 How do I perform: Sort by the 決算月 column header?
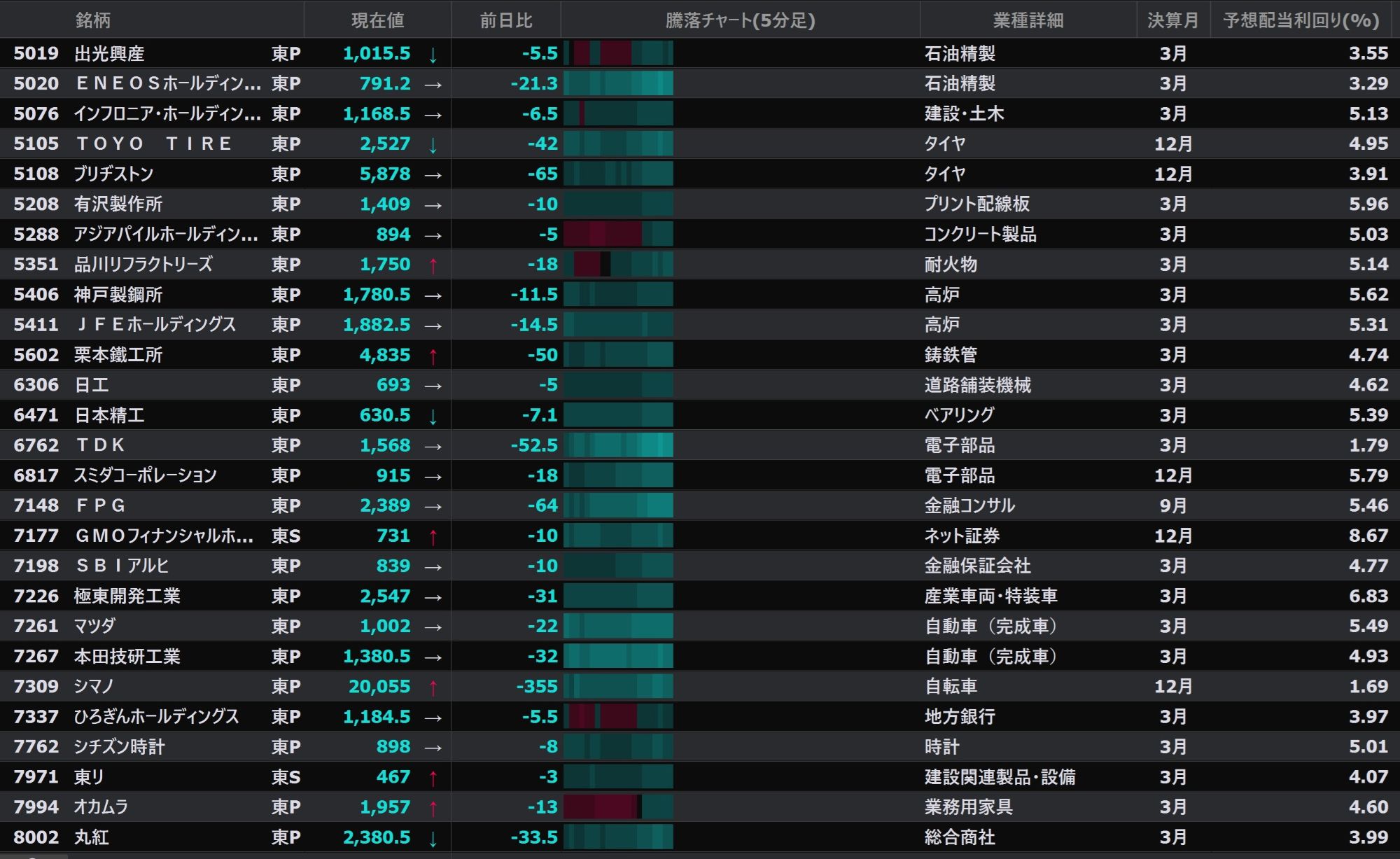coord(1172,20)
